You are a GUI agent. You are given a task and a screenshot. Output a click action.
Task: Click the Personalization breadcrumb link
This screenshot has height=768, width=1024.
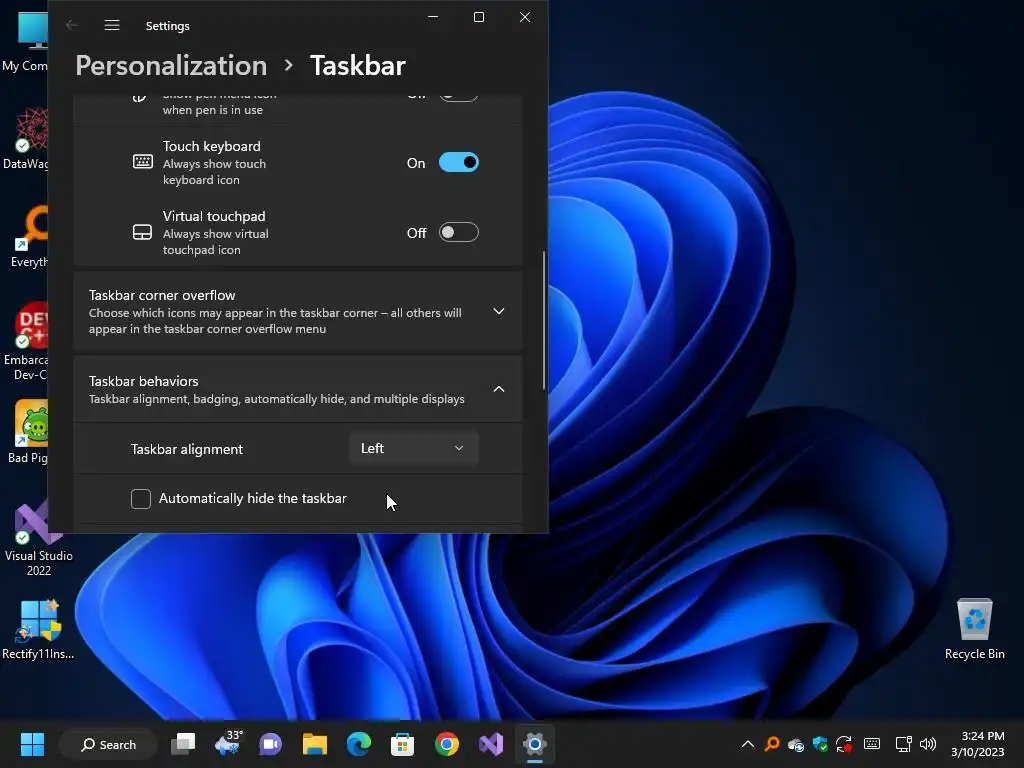pyautogui.click(x=171, y=65)
